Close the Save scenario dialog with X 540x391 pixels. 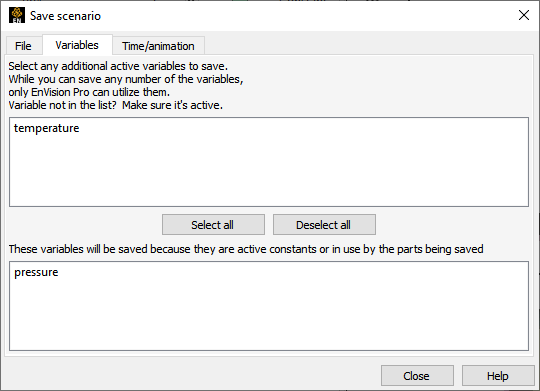[524, 15]
